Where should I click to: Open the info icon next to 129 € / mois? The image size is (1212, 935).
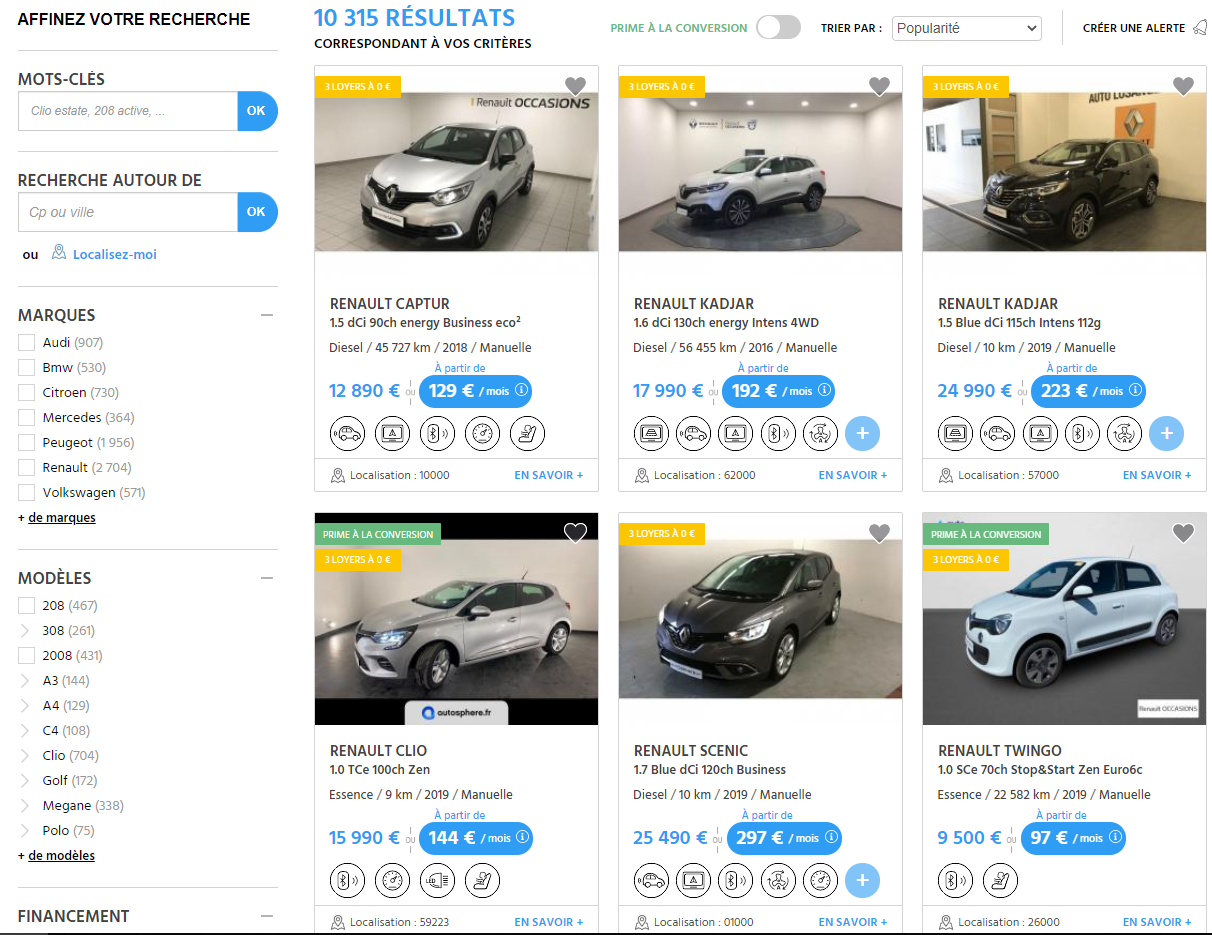(521, 391)
